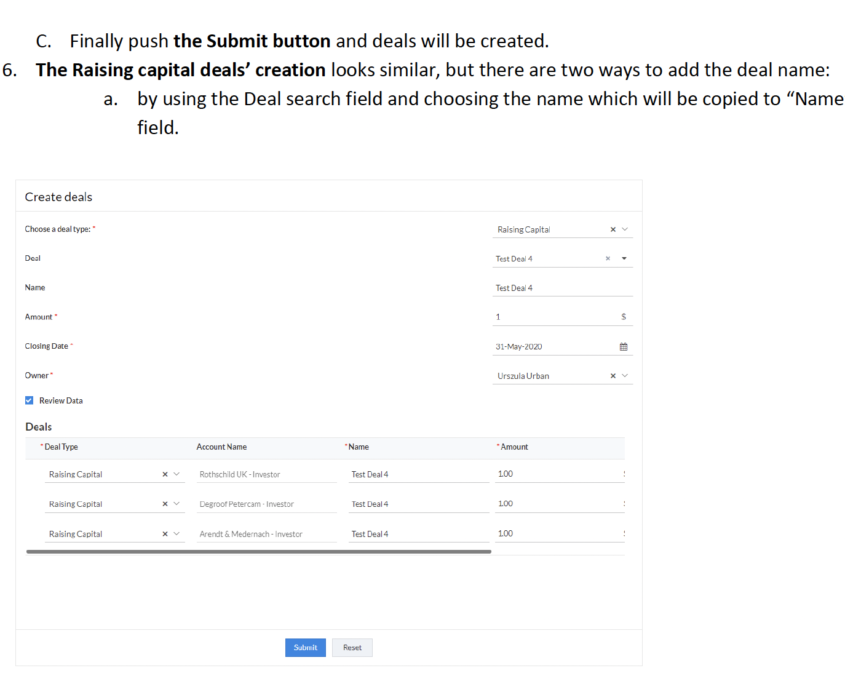The width and height of the screenshot is (845, 684).
Task: Click the Name input field with Test Deal 4
Action: click(563, 288)
